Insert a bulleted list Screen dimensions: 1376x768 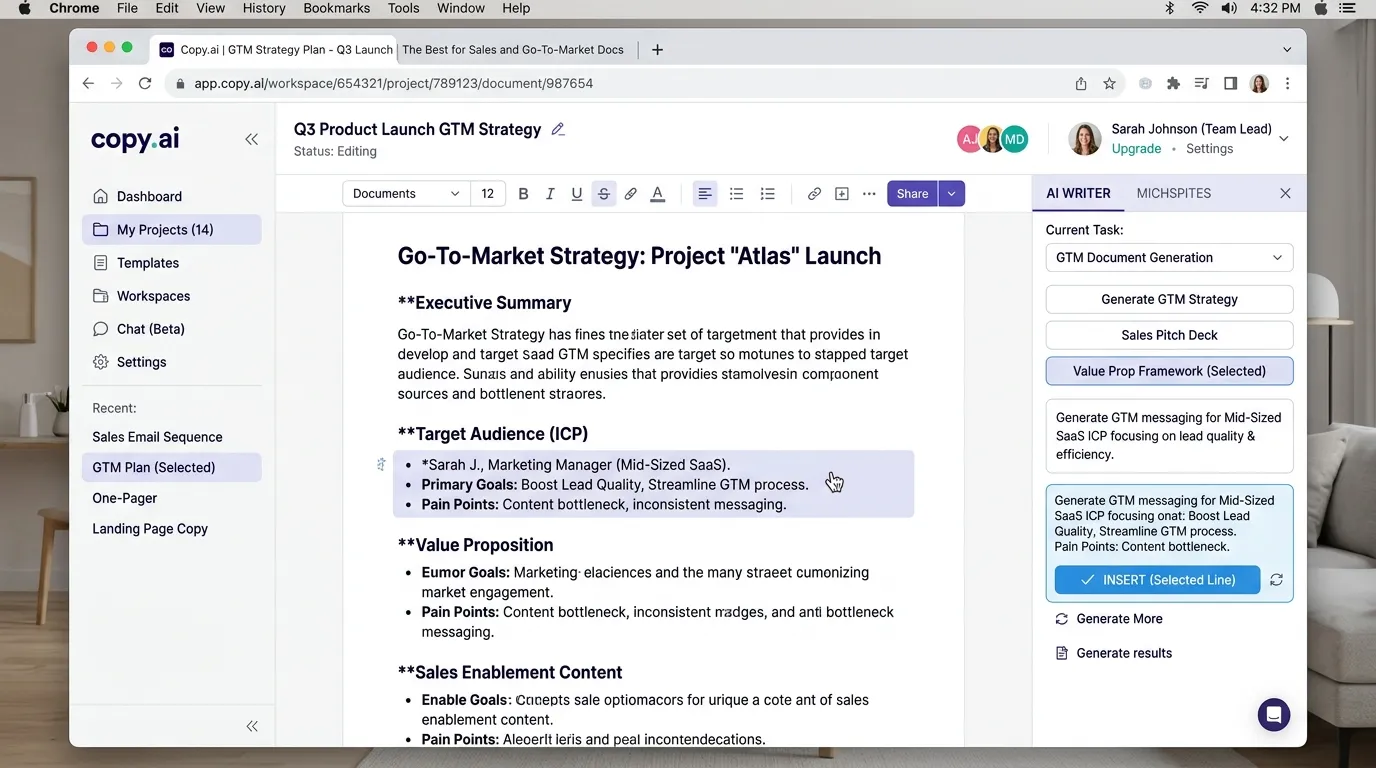click(x=737, y=194)
